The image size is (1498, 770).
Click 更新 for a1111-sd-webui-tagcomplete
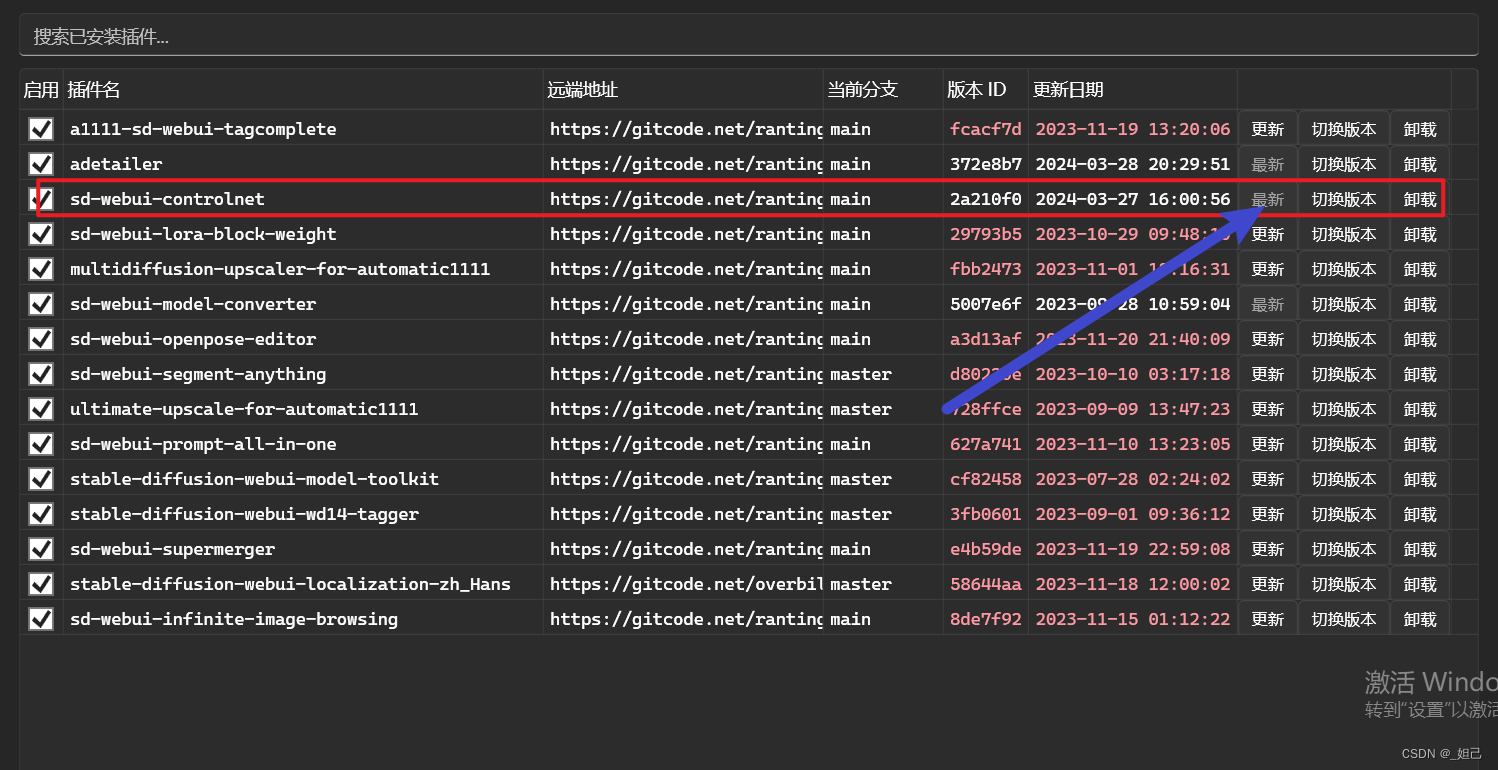tap(1268, 129)
